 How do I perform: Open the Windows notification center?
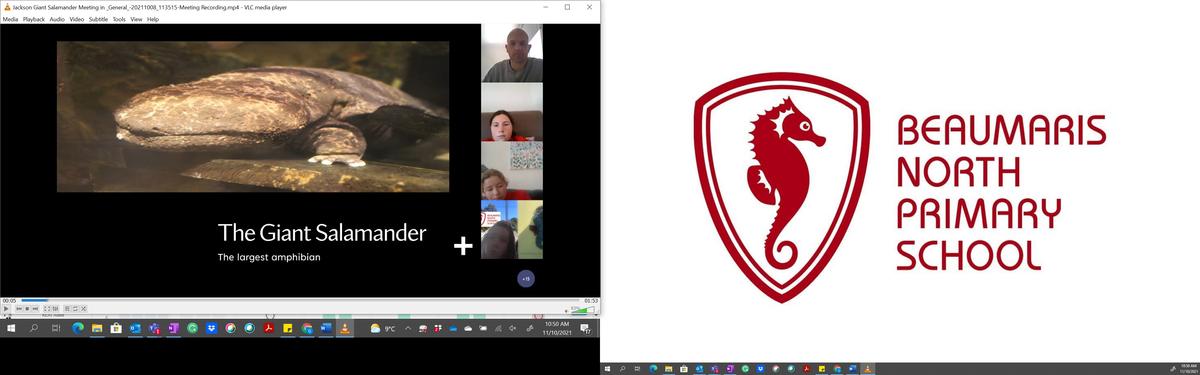[x=586, y=329]
